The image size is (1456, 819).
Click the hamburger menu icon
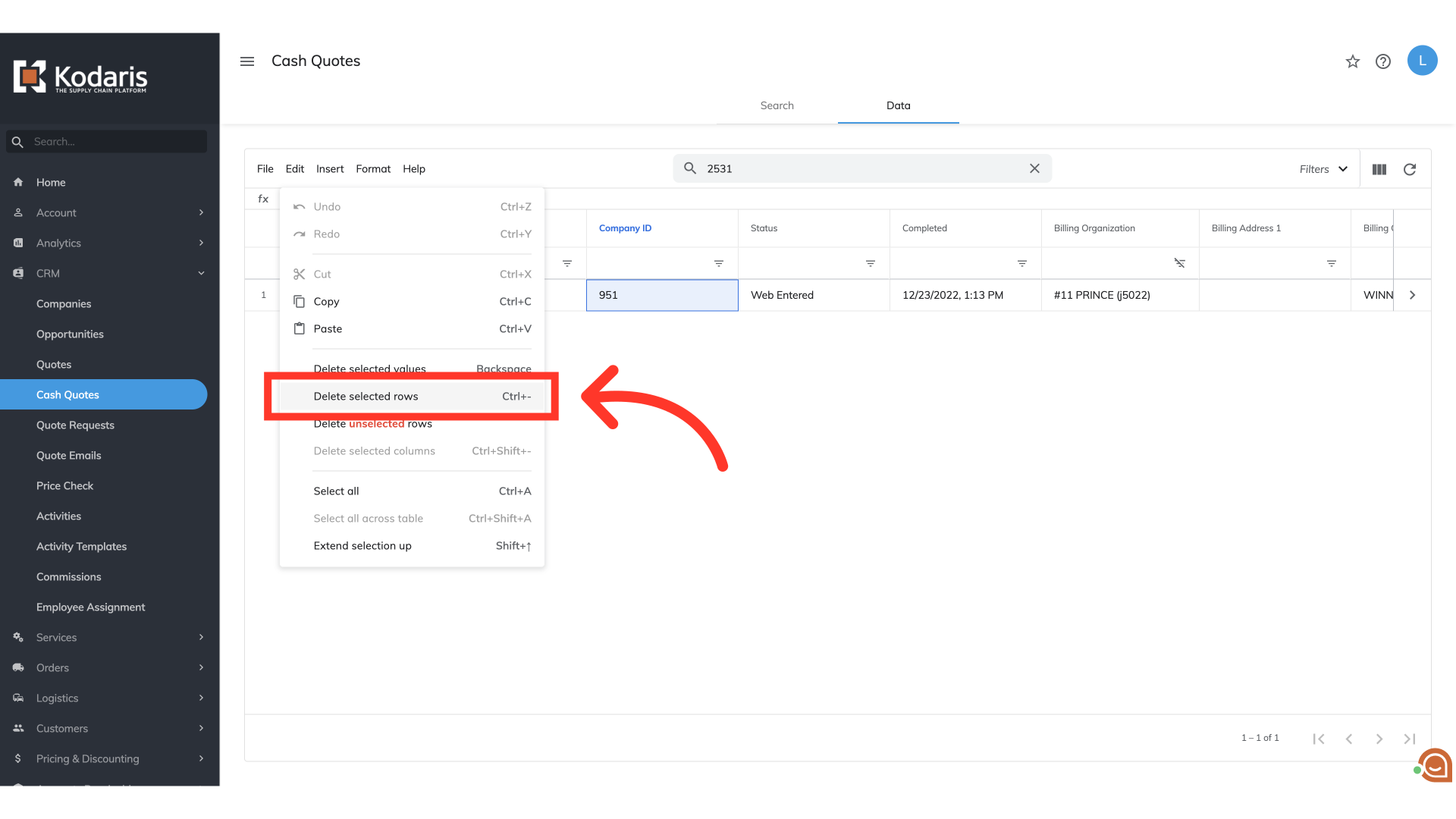pyautogui.click(x=247, y=61)
